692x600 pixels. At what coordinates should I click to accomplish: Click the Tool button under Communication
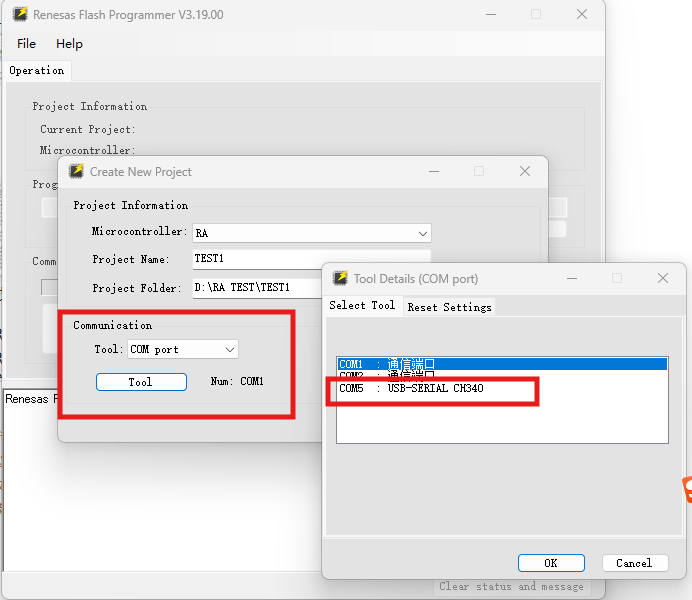pos(141,382)
